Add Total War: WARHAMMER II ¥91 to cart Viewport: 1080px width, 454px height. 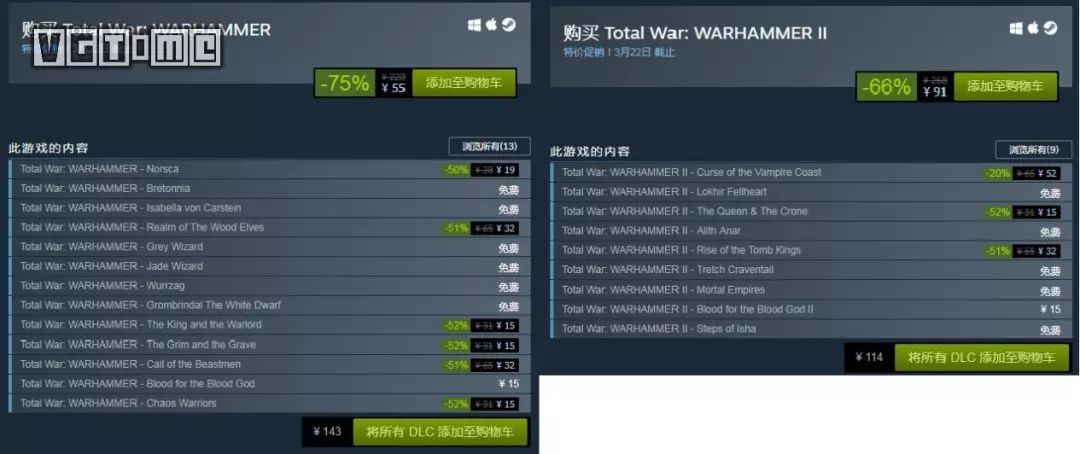1005,87
